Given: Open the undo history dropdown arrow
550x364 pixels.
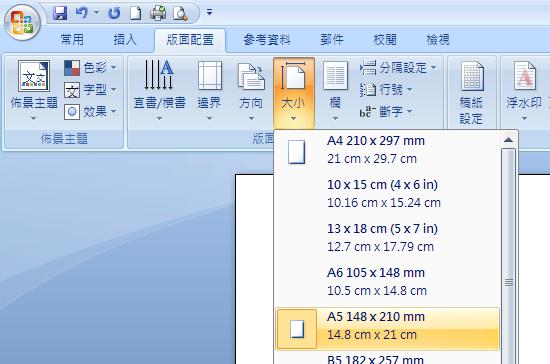Looking at the screenshot, I should point(96,13).
